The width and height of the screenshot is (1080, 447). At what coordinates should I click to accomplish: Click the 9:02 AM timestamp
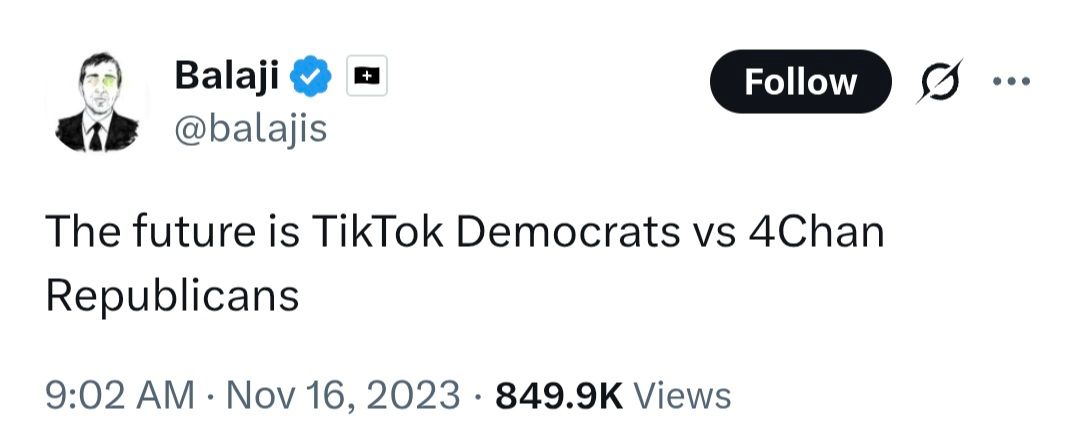coord(120,395)
